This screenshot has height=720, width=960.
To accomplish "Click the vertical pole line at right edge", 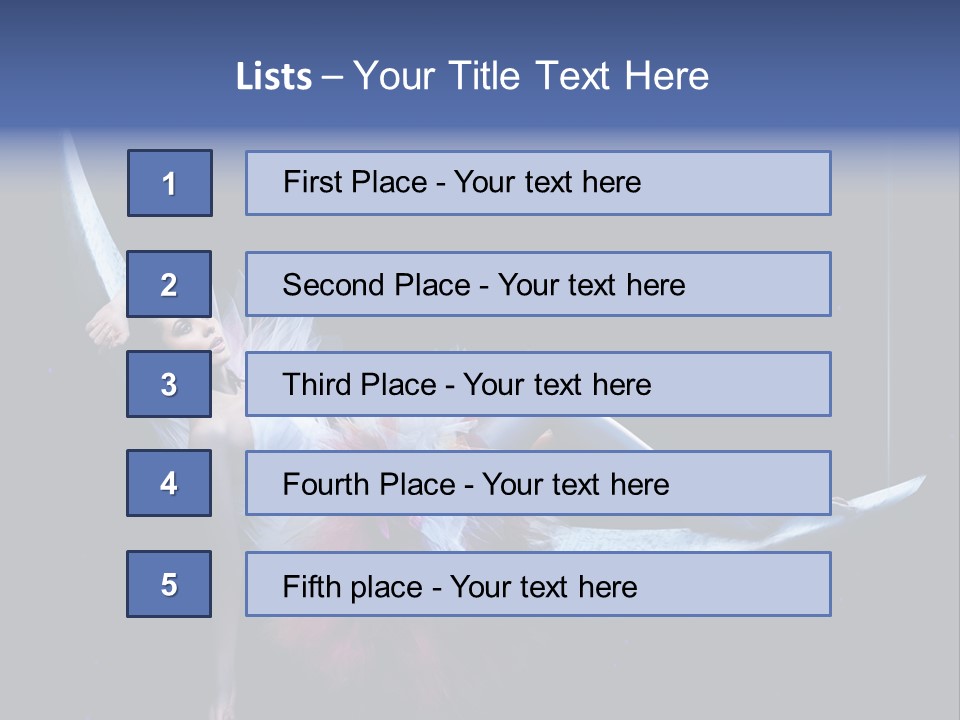I will coord(887,300).
